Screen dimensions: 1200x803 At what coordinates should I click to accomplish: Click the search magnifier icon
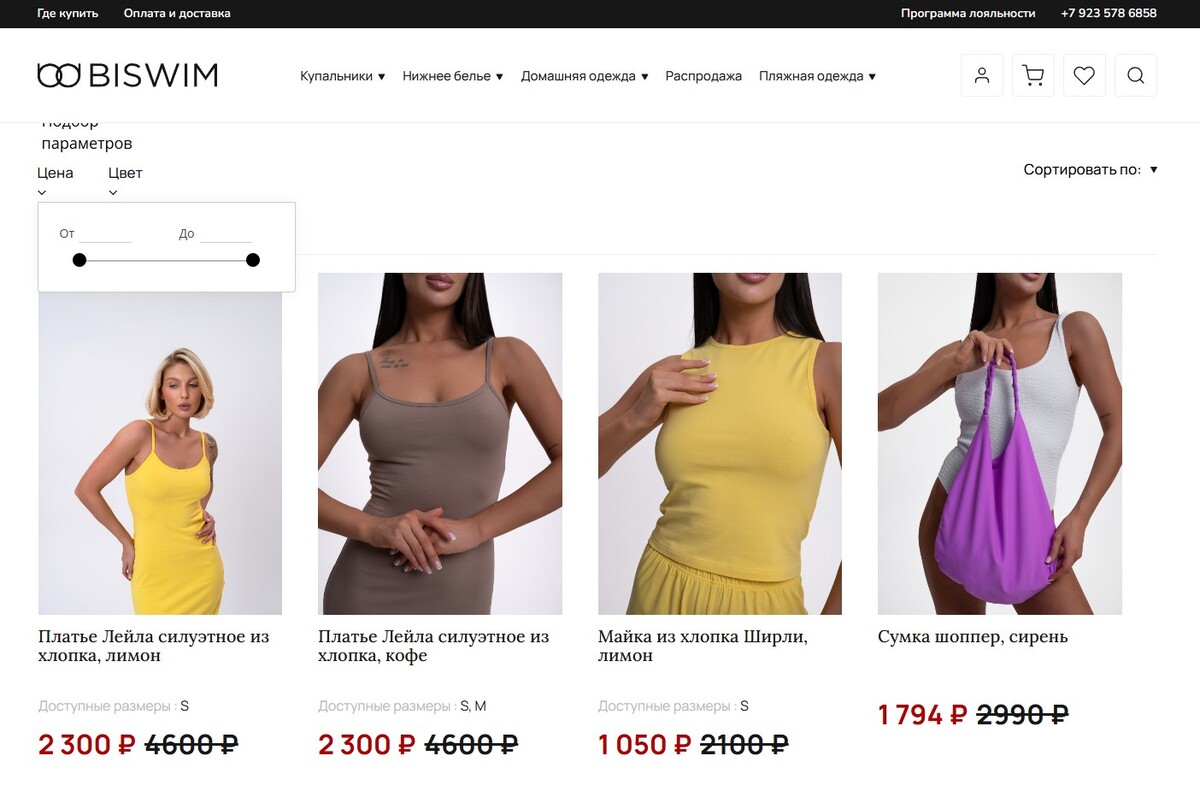click(1135, 75)
